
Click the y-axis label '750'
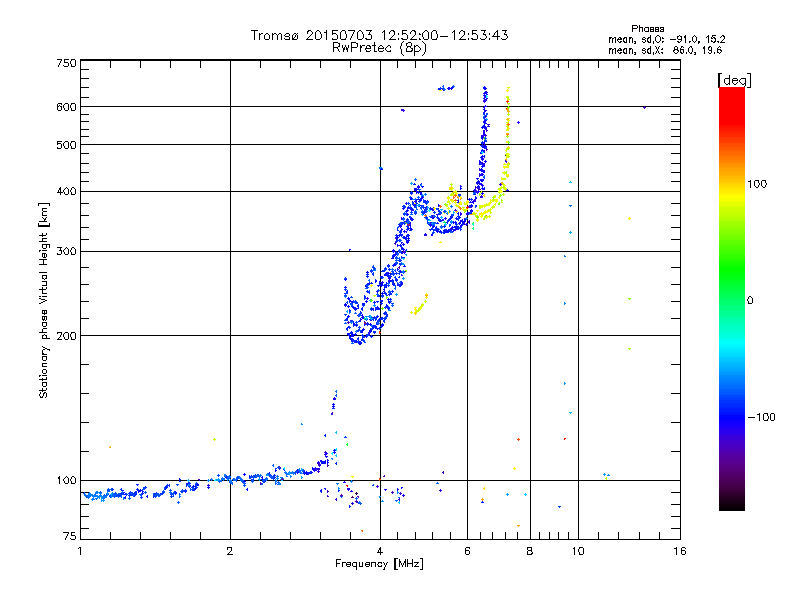(x=66, y=63)
